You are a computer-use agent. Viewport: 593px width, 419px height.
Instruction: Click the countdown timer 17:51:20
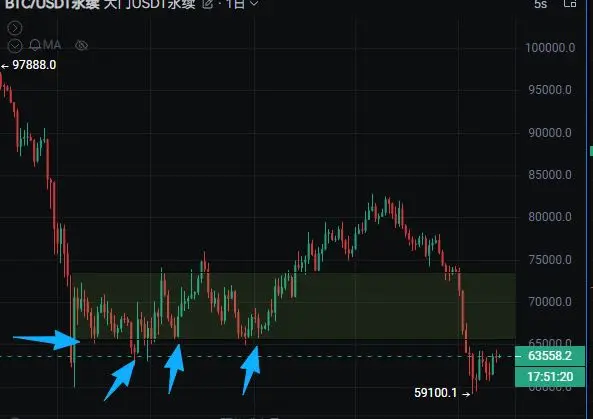pyautogui.click(x=550, y=377)
